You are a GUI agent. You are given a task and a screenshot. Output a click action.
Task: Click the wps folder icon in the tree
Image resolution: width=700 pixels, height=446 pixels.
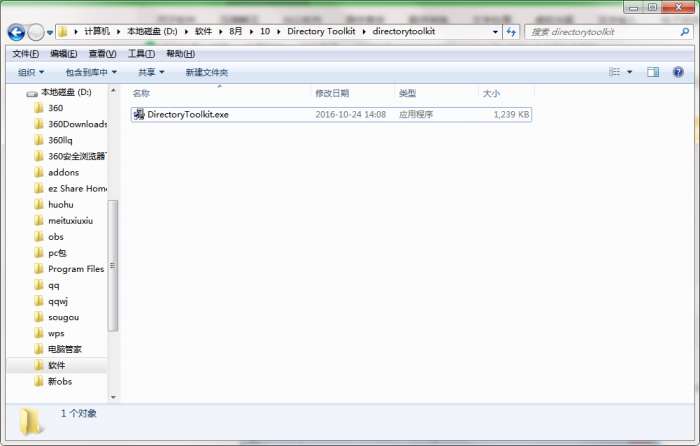pyautogui.click(x=39, y=333)
